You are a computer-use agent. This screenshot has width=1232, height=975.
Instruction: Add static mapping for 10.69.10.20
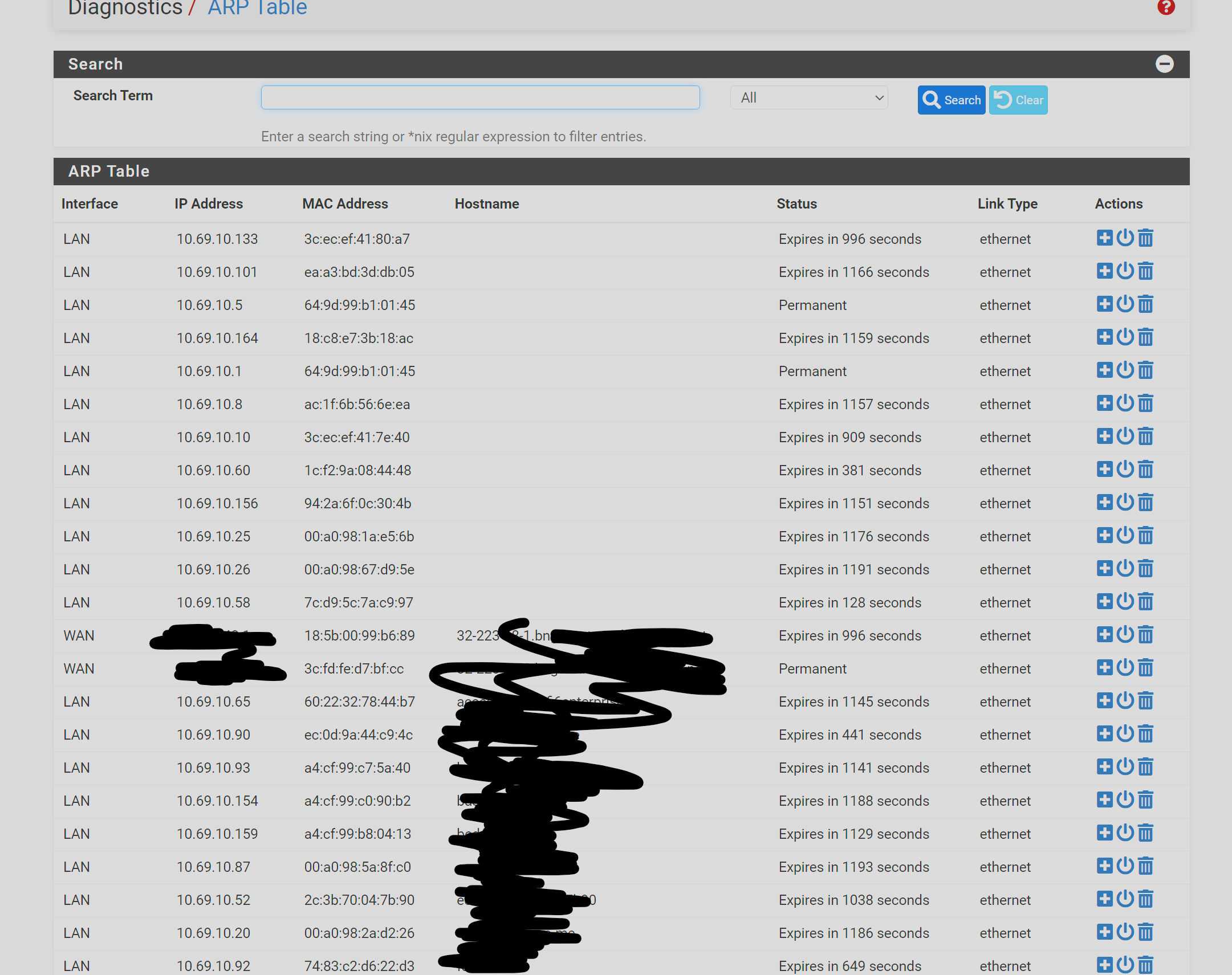point(1105,932)
